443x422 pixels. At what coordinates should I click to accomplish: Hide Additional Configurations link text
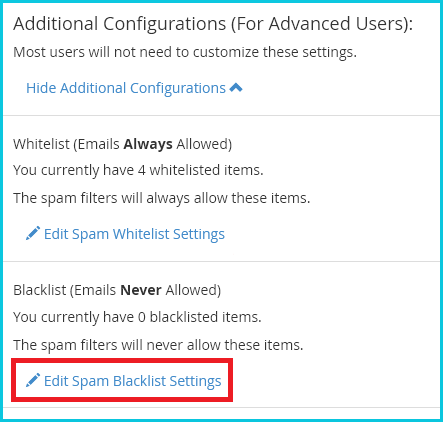tap(126, 88)
